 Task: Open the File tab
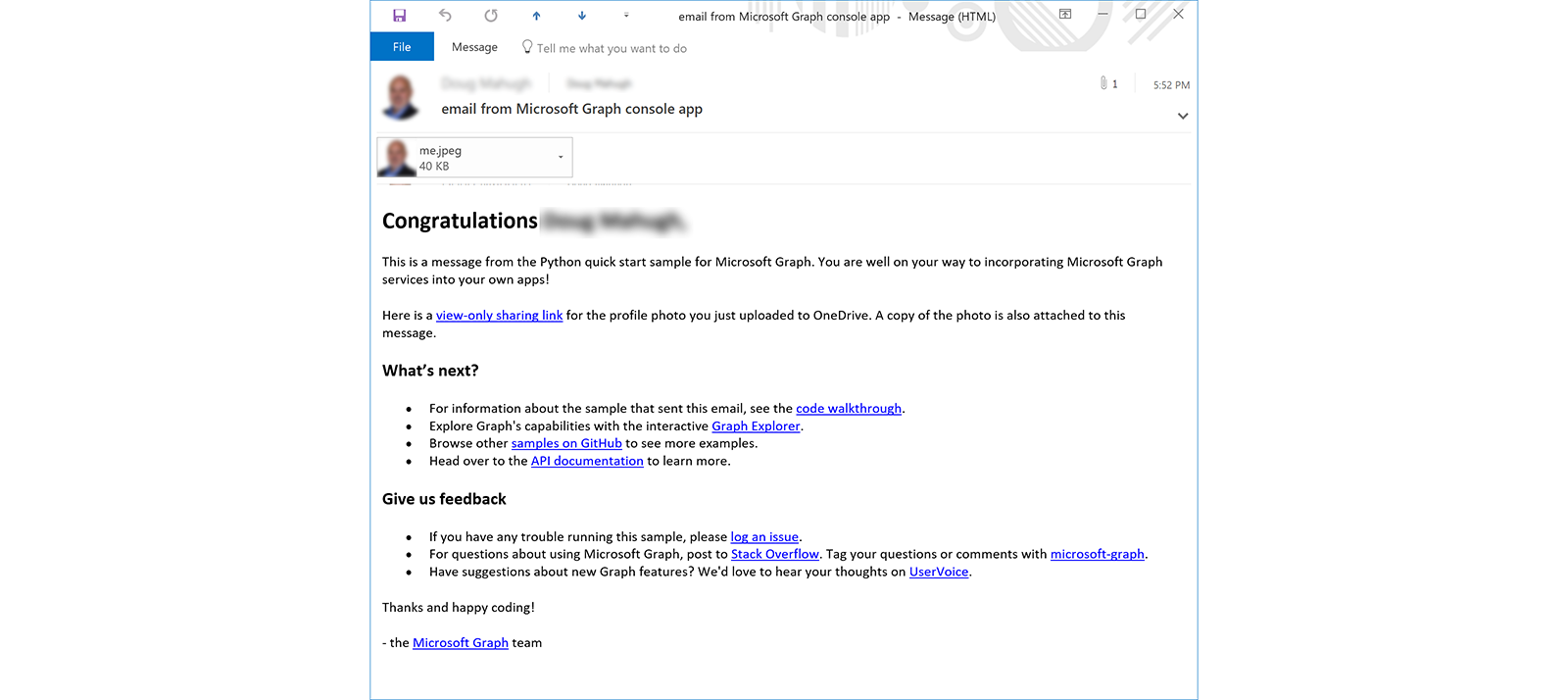click(x=402, y=47)
